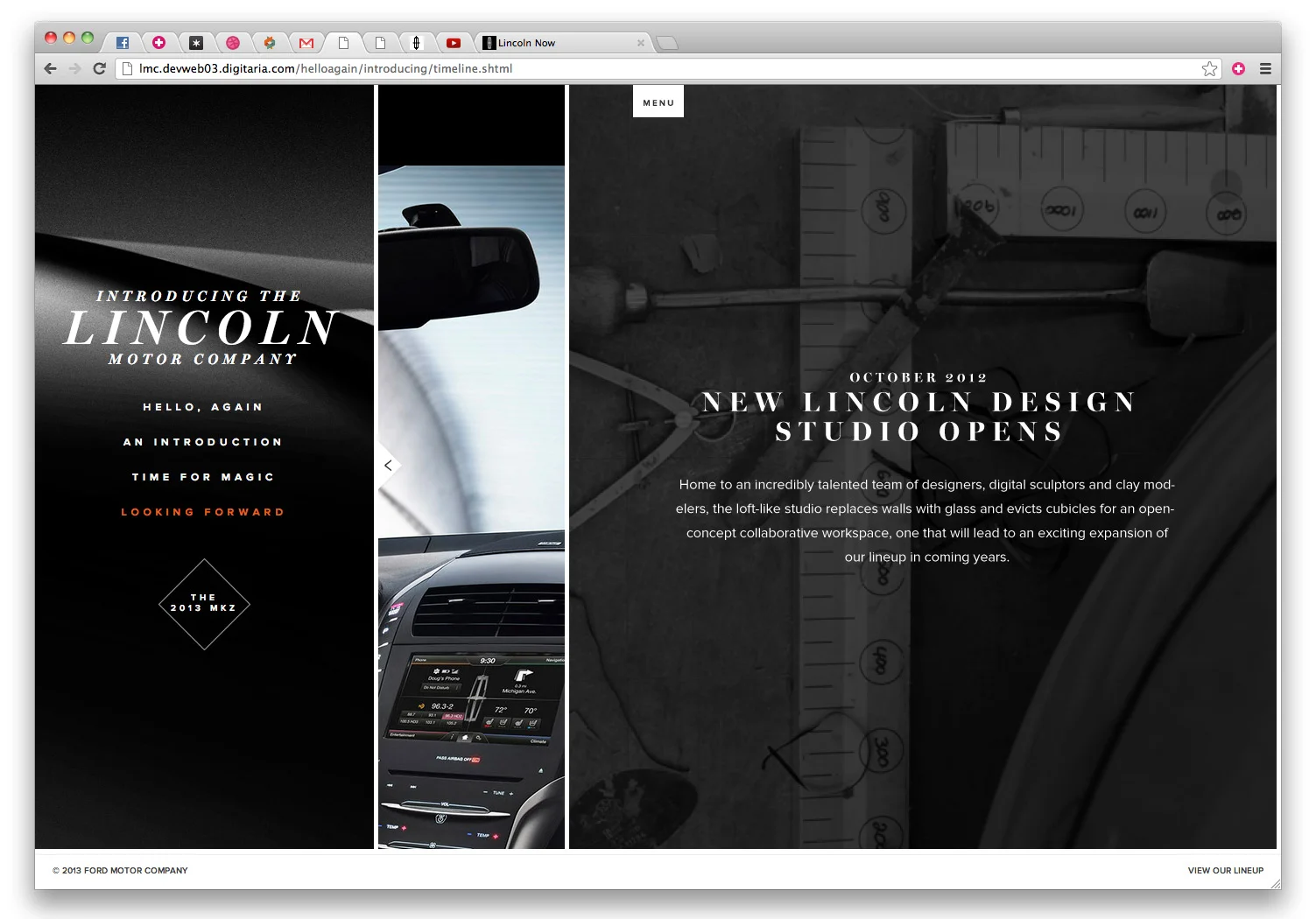Click the page info icon in address bar
1316x919 pixels.
tap(128, 68)
